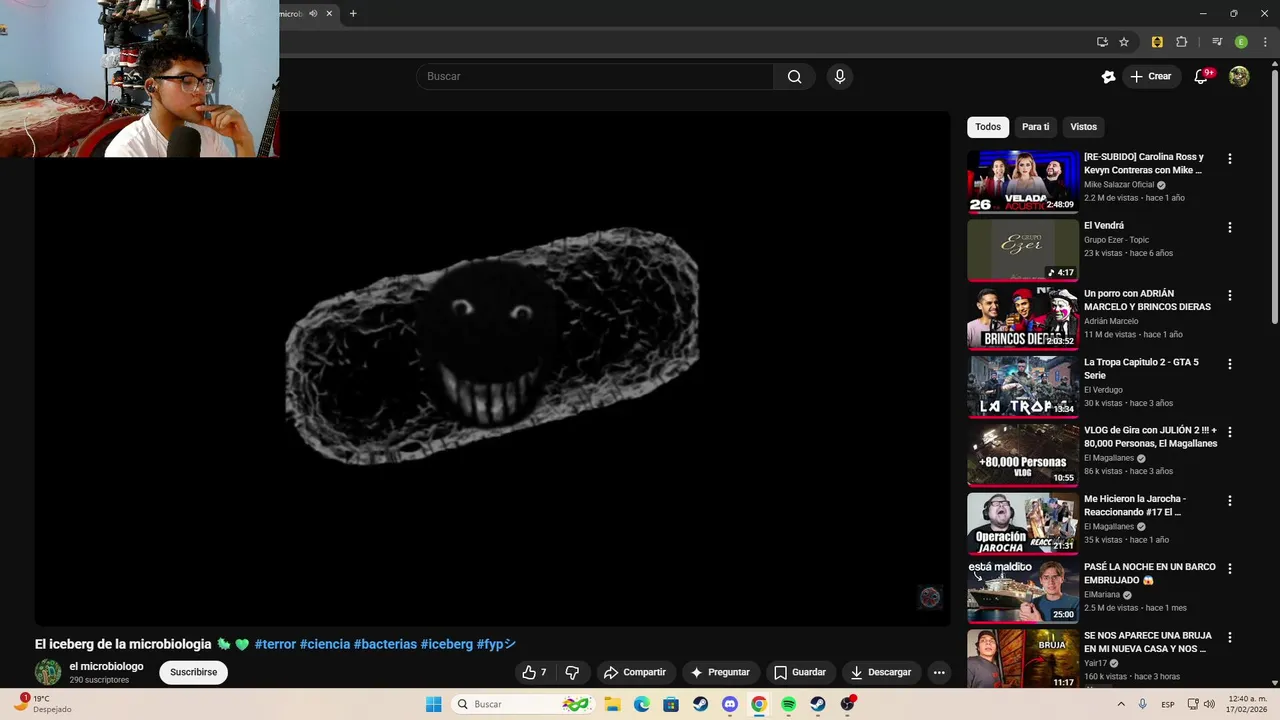Open Chrome media controls icon
Screen dimensions: 1280x720
point(1217,42)
